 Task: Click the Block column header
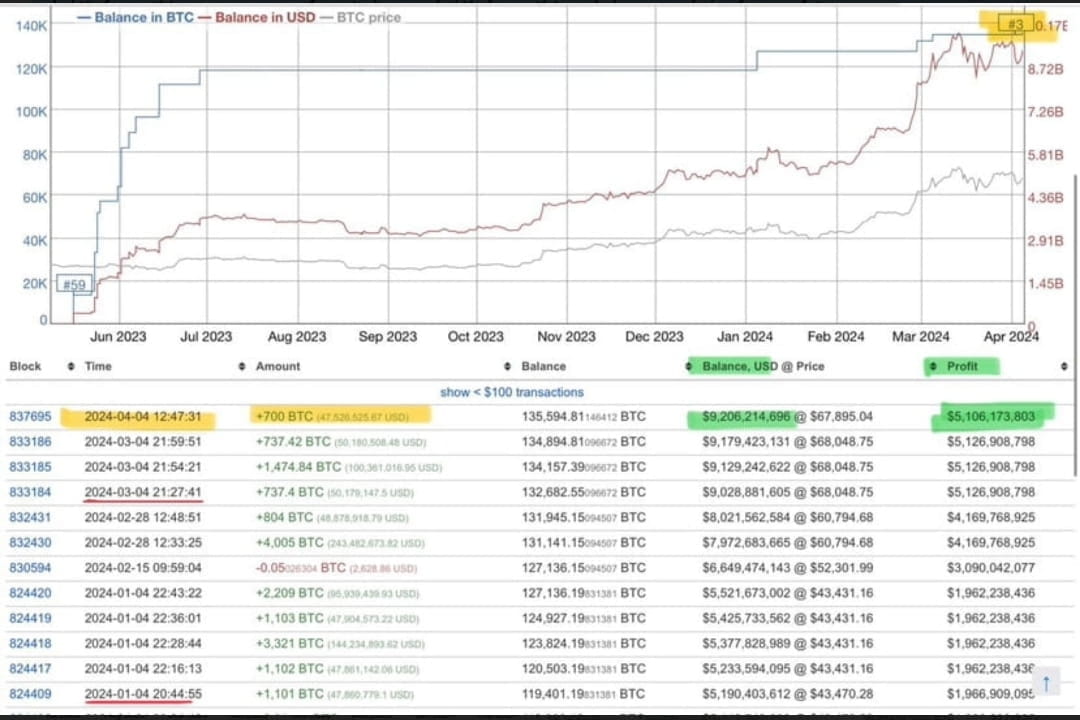pyautogui.click(x=25, y=367)
